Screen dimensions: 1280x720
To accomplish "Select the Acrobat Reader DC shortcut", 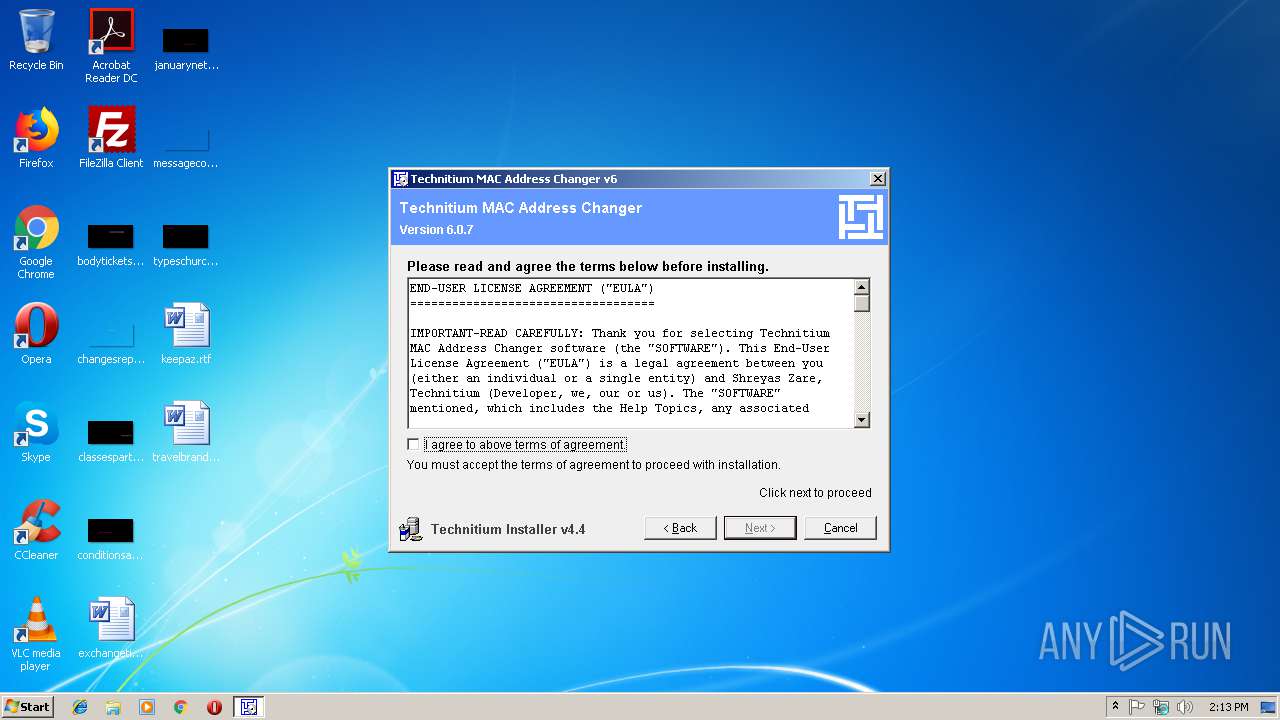I will pos(111,46).
